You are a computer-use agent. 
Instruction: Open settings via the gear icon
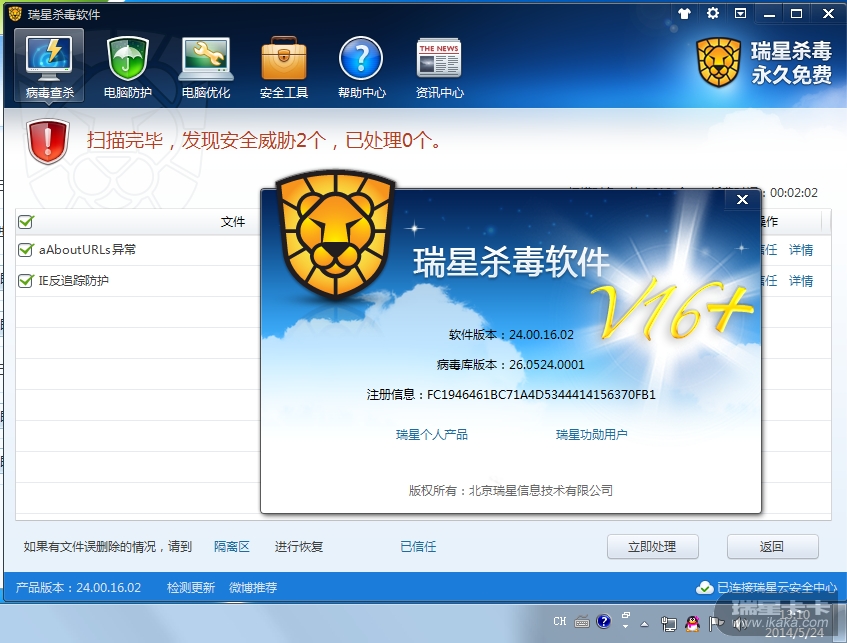pyautogui.click(x=712, y=13)
